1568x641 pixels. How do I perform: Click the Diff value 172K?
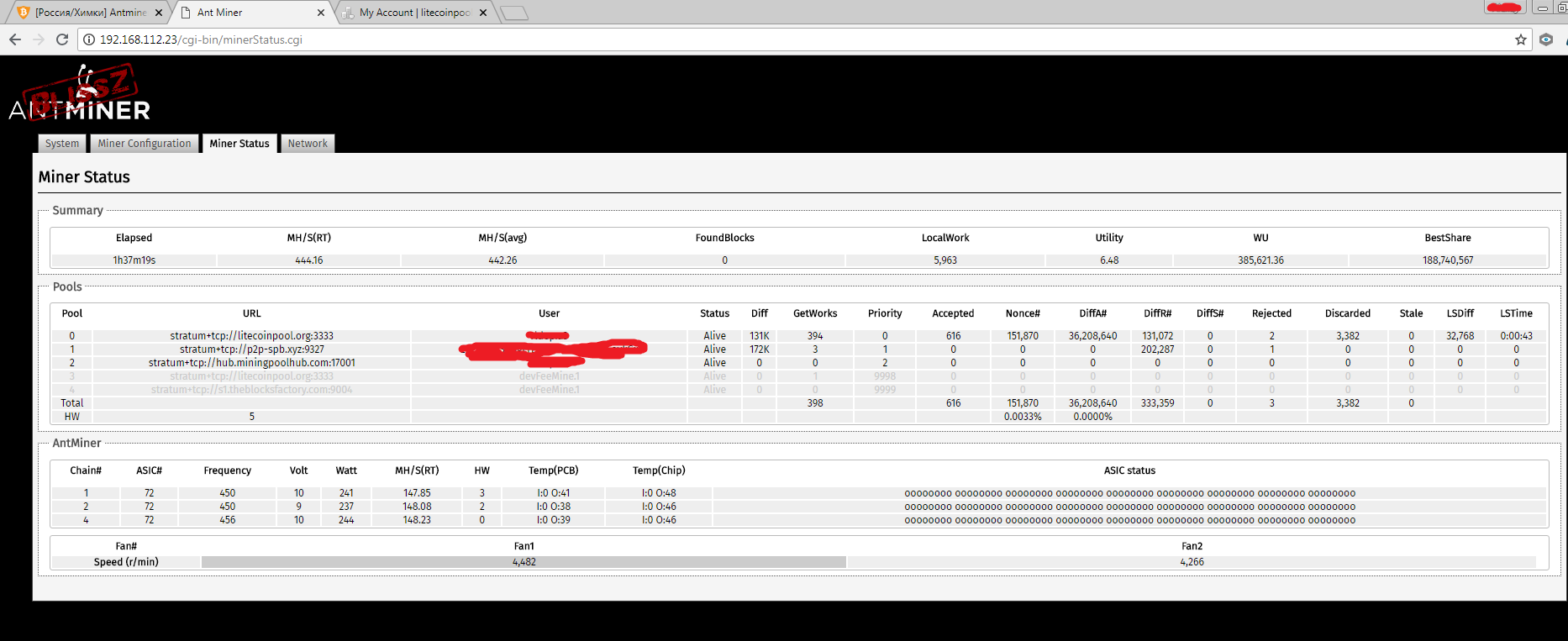click(x=760, y=349)
